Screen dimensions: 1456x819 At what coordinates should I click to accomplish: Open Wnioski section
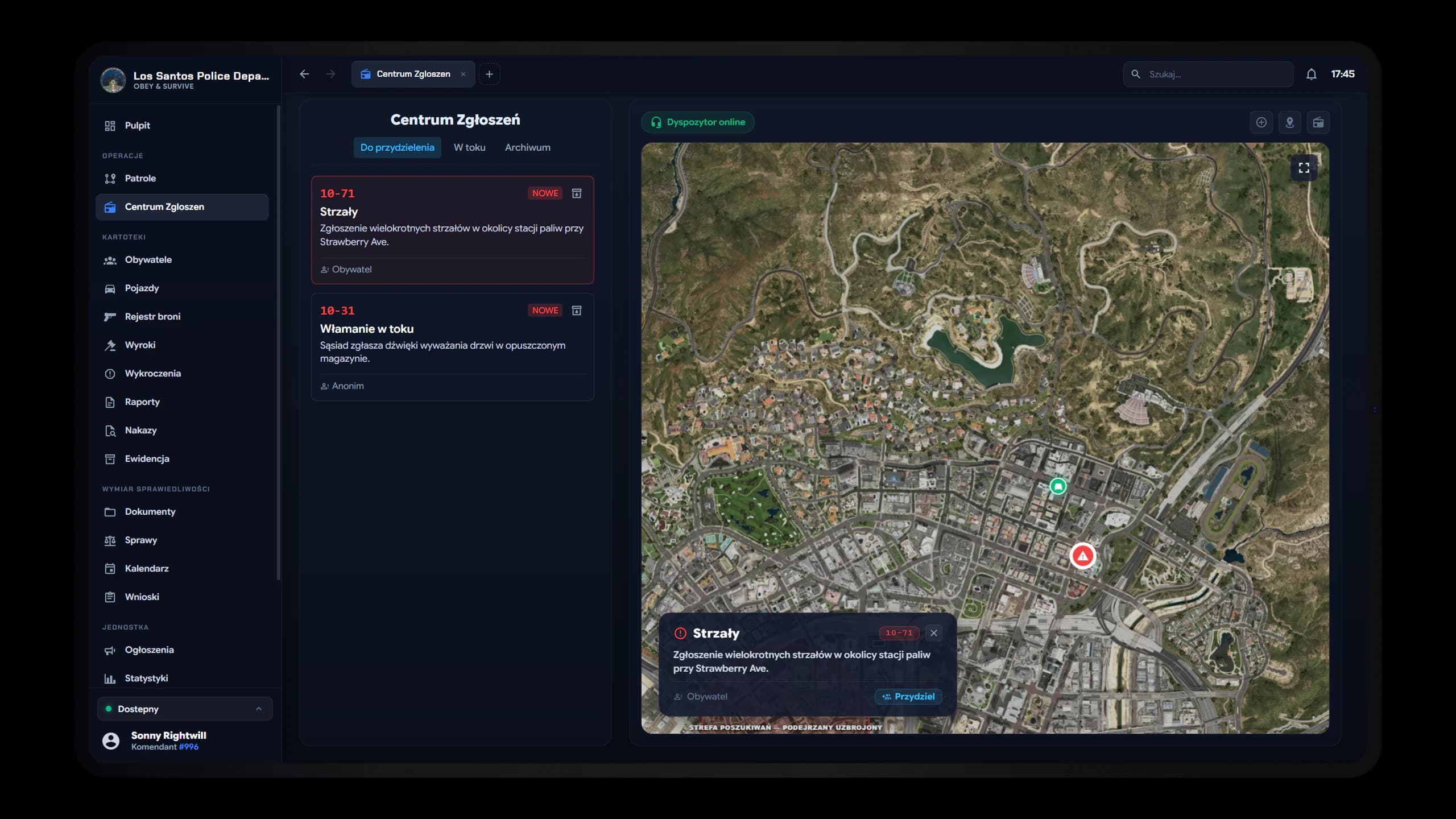182,597
